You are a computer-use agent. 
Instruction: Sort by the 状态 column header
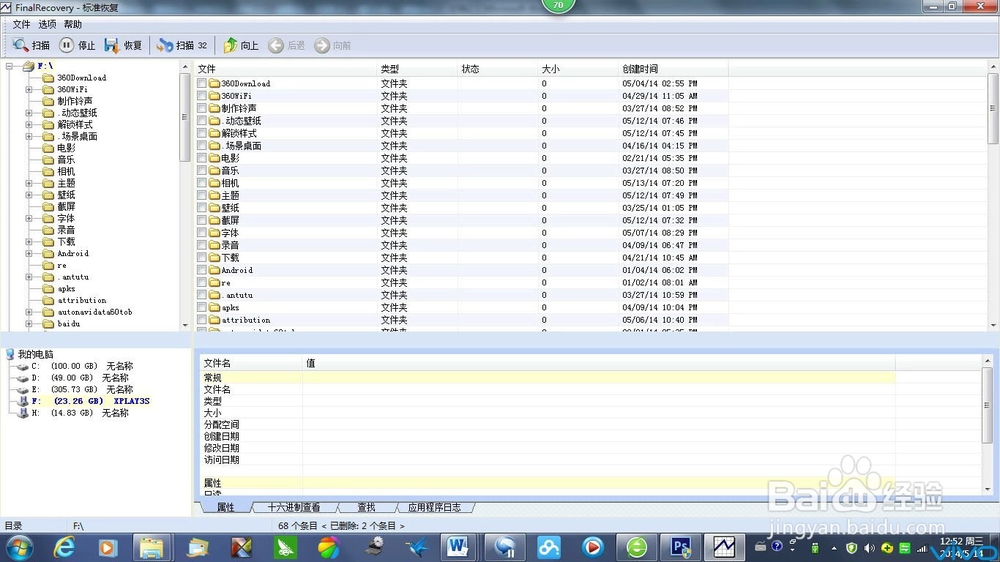(498, 69)
